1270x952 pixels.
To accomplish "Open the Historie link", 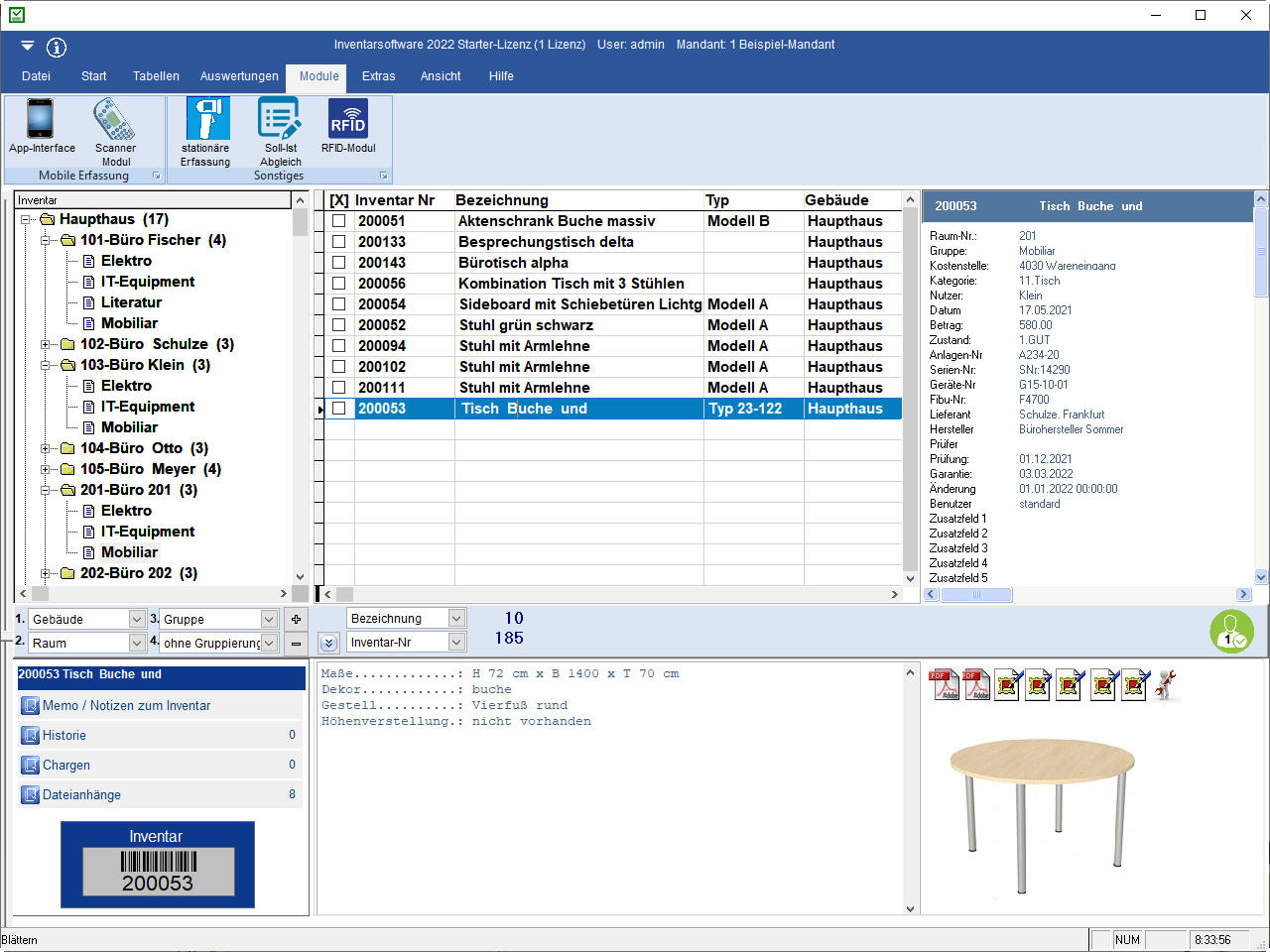I will 64,735.
